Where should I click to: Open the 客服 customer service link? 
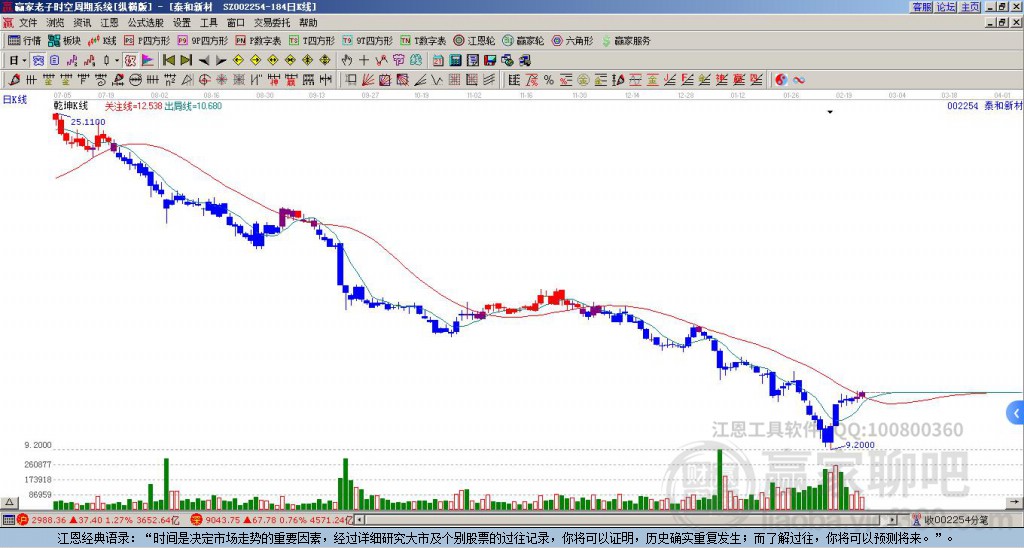922,7
